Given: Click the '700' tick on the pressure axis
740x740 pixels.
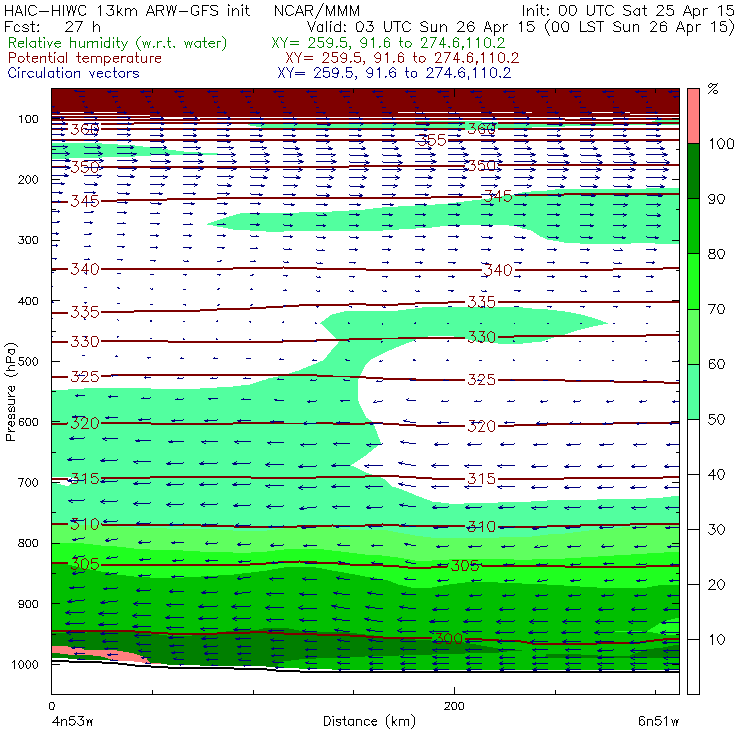Looking at the screenshot, I should [28, 482].
